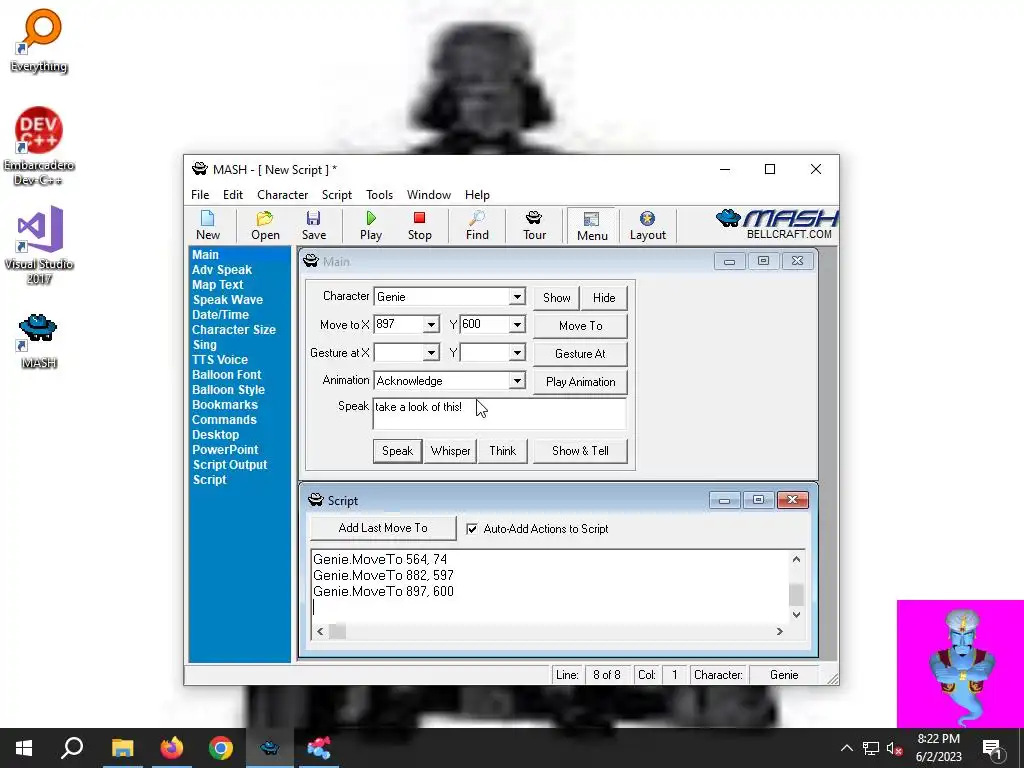Image resolution: width=1024 pixels, height=768 pixels.
Task: Expand the Animation dropdown showing Acknowledge
Action: coord(517,381)
